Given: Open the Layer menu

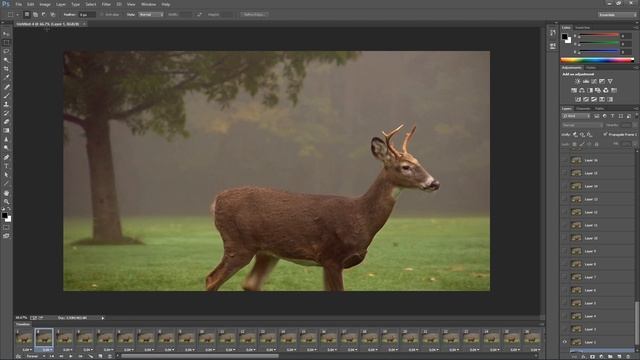Looking at the screenshot, I should pyautogui.click(x=60, y=4).
